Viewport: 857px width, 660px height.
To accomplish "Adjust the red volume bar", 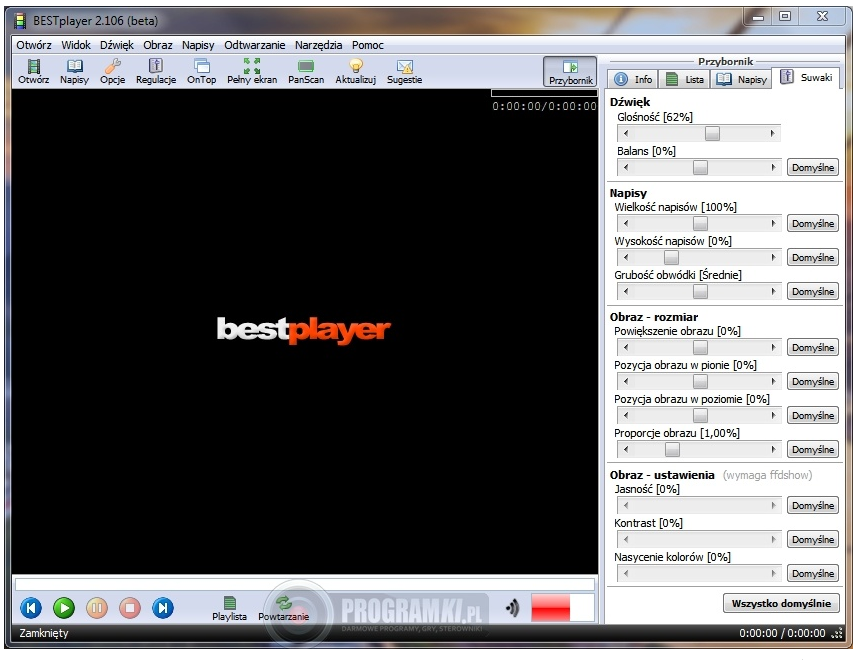I will click(x=562, y=608).
